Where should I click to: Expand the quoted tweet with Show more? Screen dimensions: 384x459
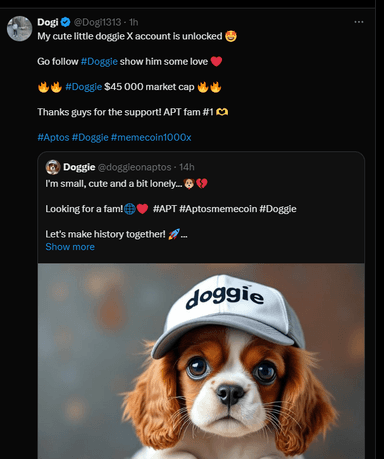click(70, 247)
